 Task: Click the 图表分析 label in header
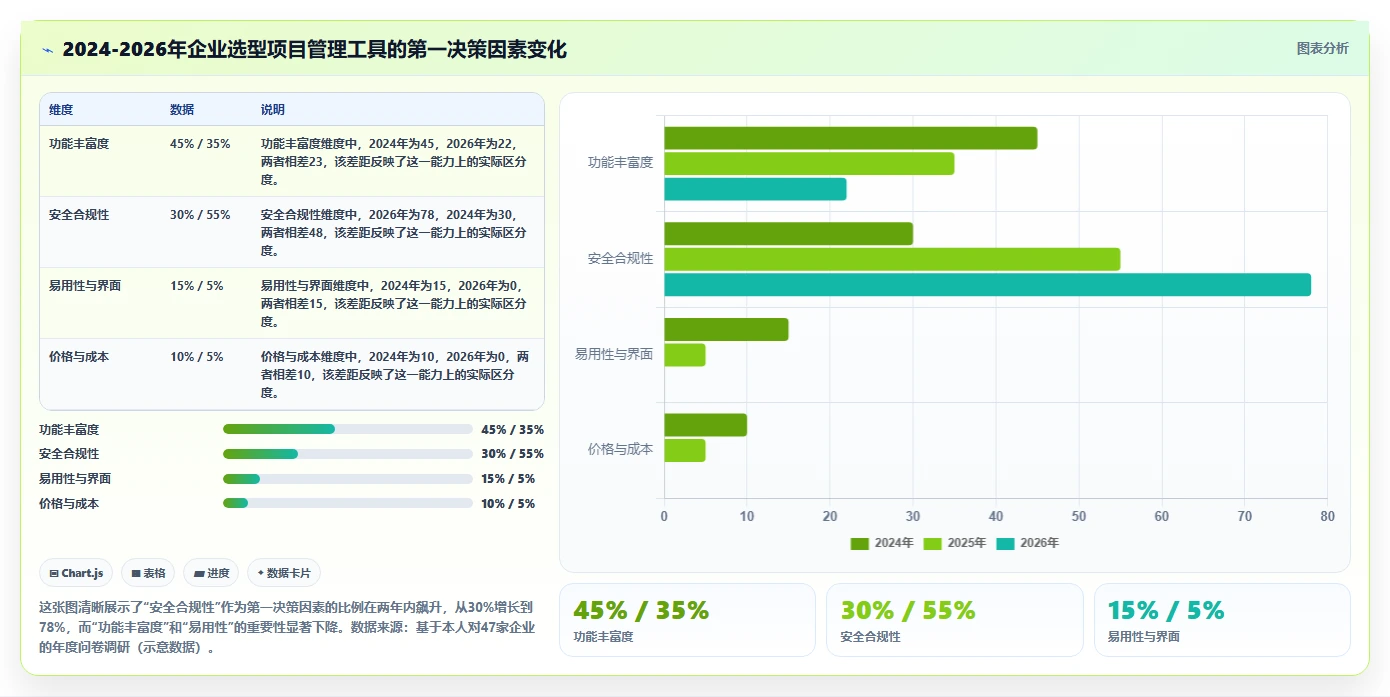pos(1322,48)
